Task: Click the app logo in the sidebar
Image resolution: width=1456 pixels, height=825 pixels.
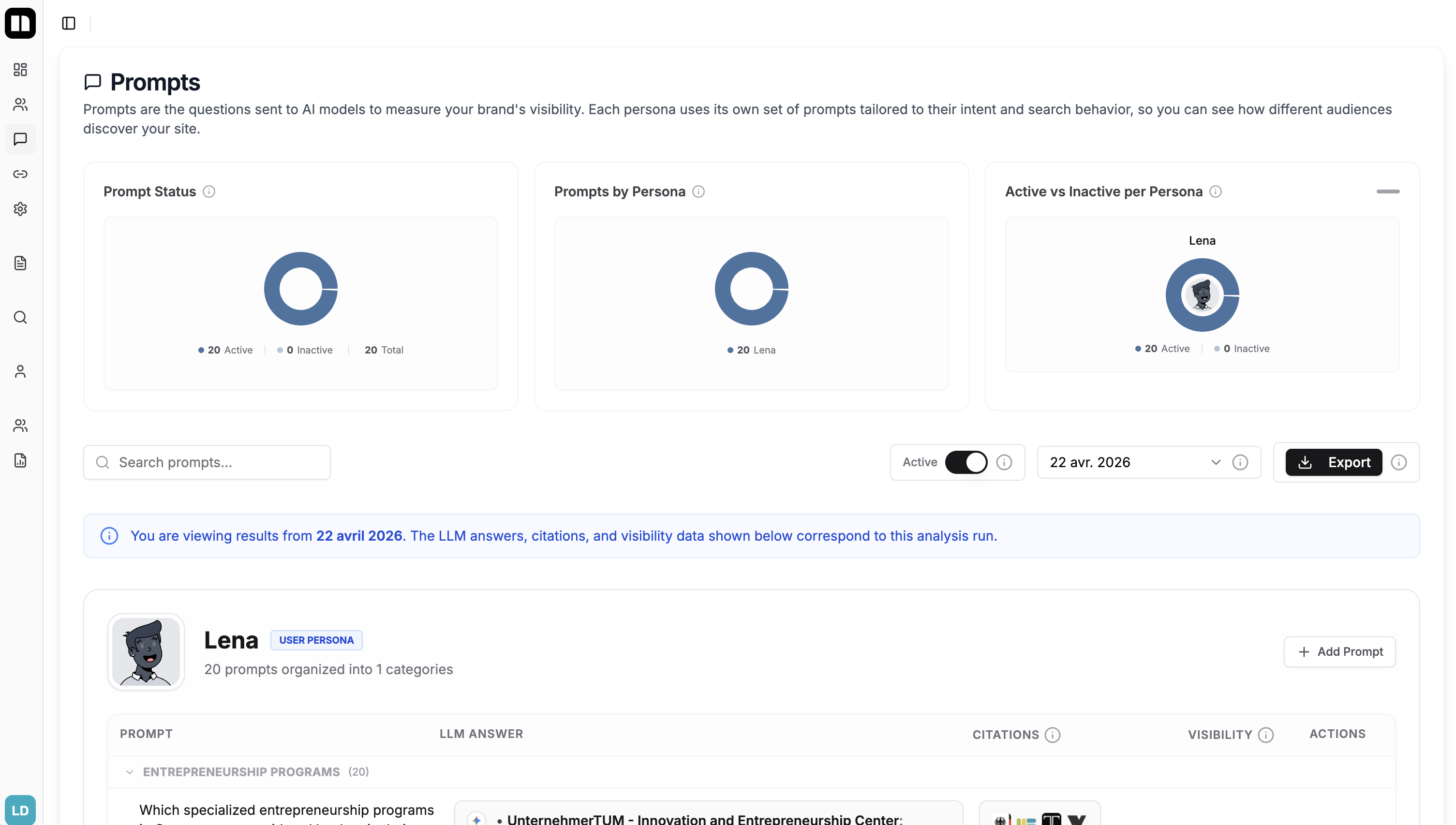Action: [20, 23]
